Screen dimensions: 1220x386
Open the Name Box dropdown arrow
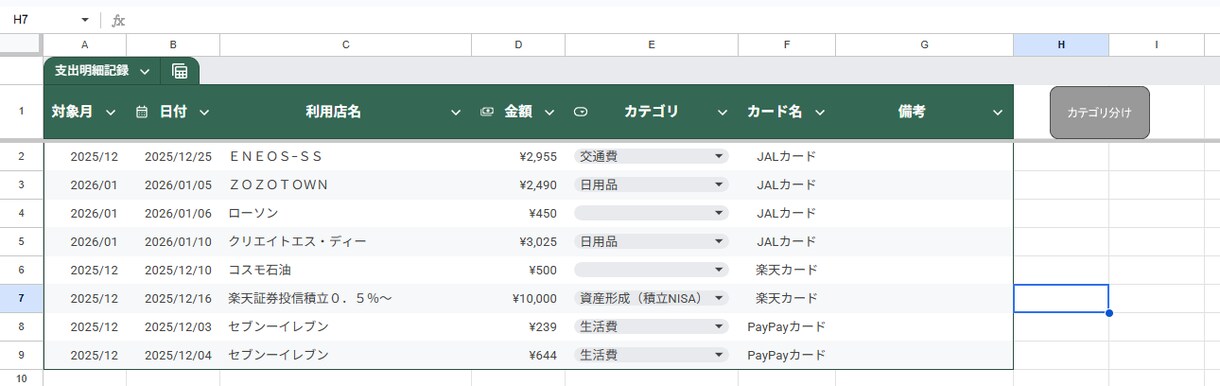tap(84, 20)
